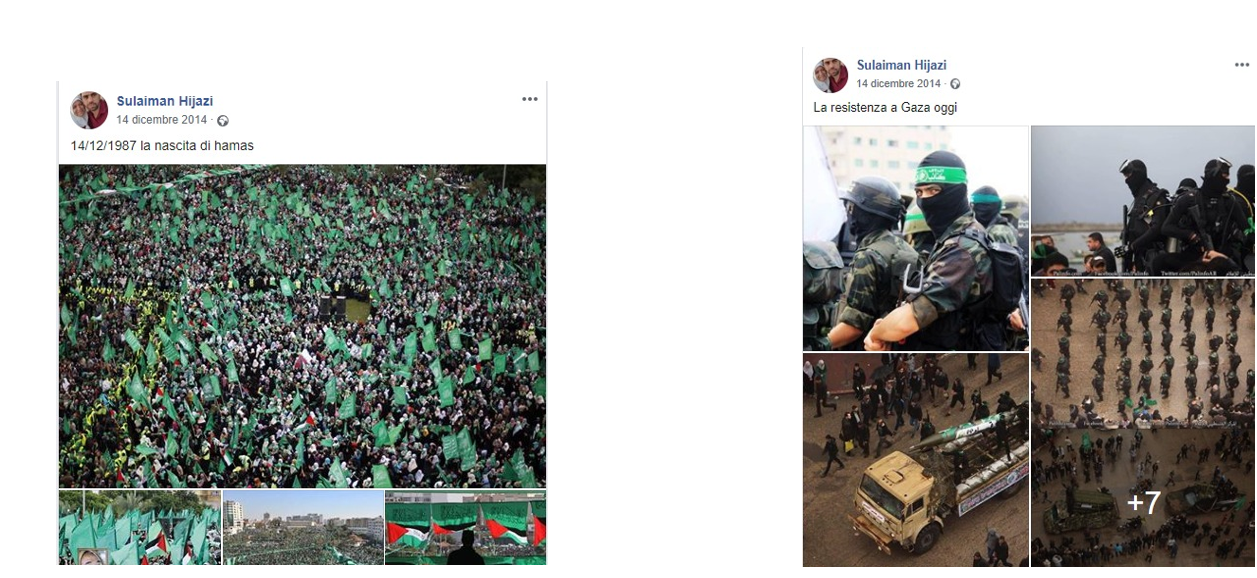
Task: Click the 14 dicembre 2014 date on the right post
Action: click(x=898, y=84)
